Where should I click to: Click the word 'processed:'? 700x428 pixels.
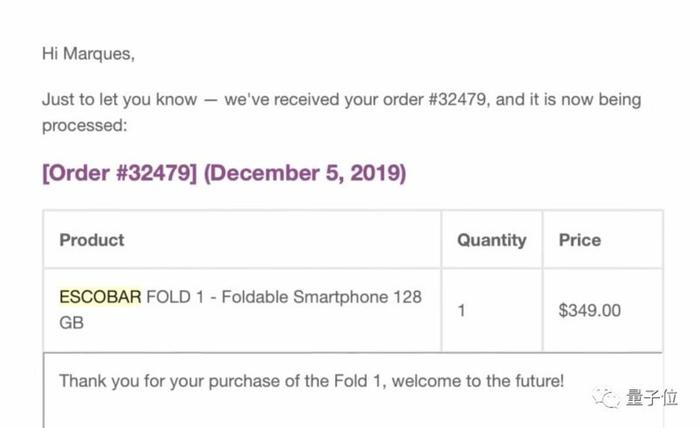(85, 126)
